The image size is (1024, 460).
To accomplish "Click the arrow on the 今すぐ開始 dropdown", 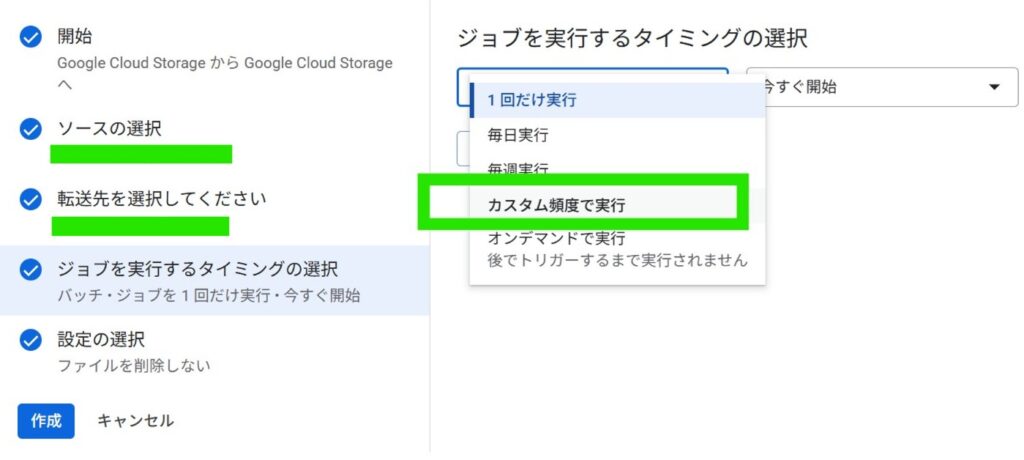I will pos(994,87).
